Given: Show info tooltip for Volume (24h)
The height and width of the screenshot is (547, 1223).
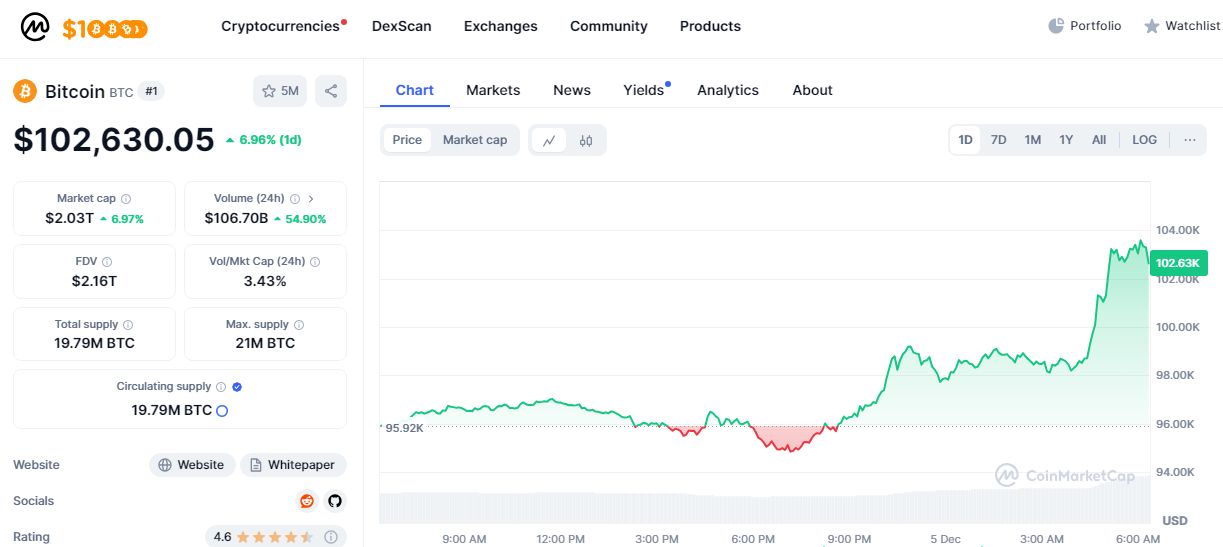Looking at the screenshot, I should 295,199.
